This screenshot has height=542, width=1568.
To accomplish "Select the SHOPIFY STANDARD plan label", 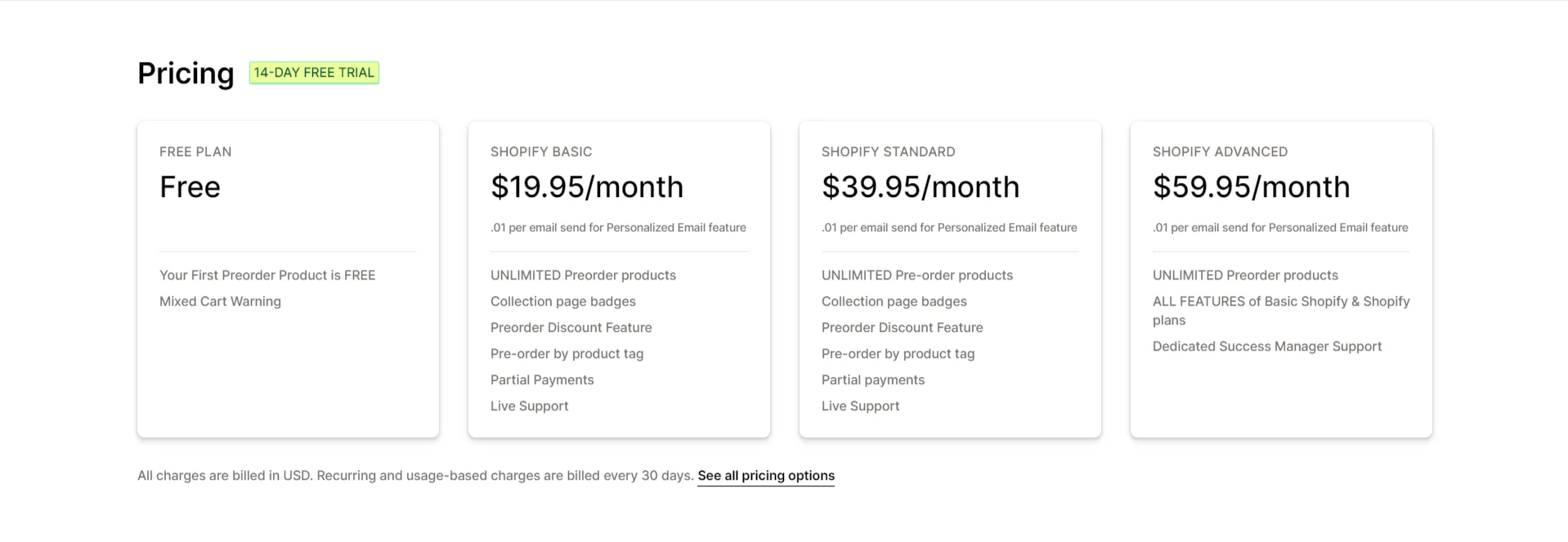I will click(x=888, y=152).
